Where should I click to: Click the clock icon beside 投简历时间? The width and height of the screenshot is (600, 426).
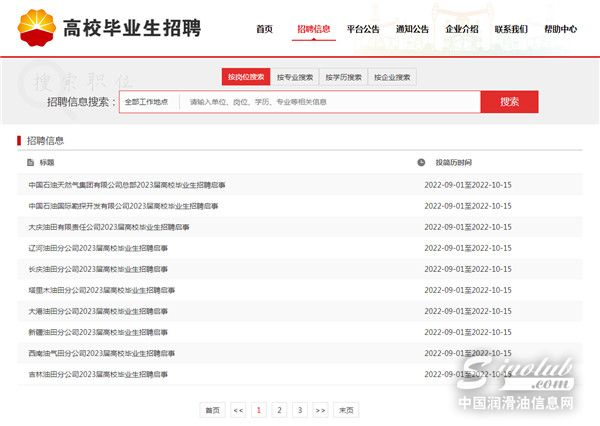(421, 162)
